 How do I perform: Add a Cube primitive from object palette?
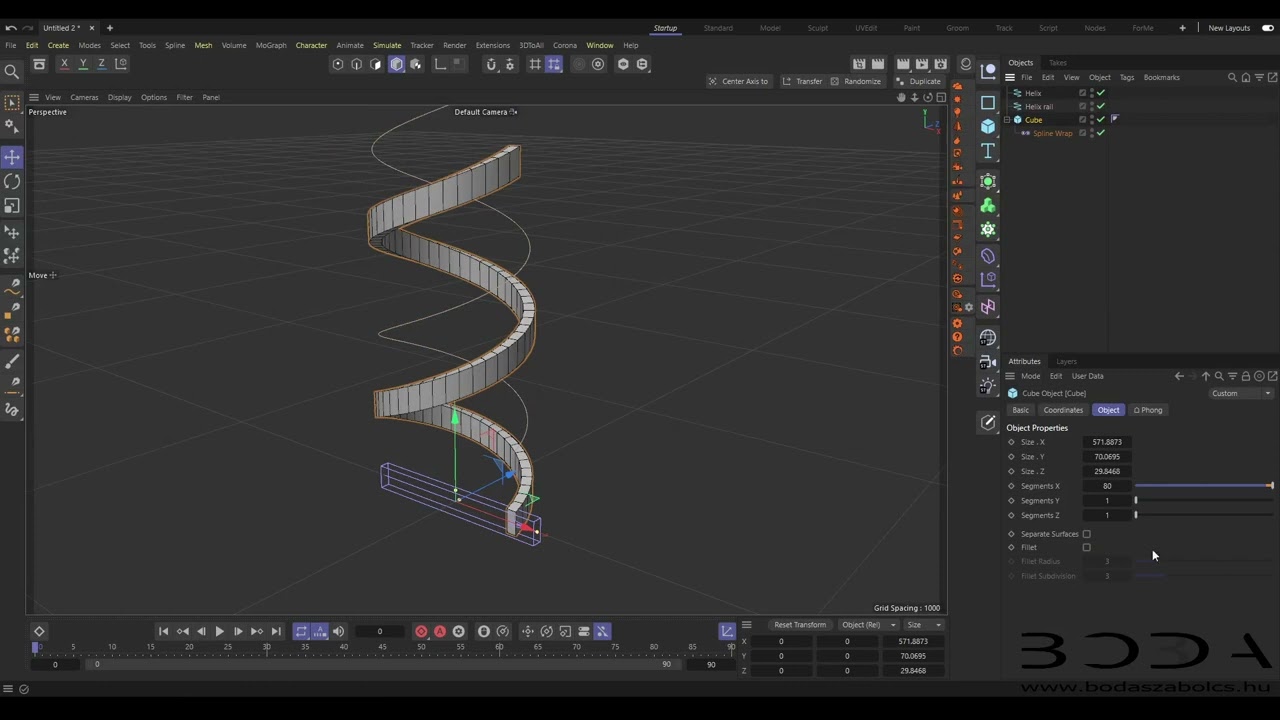(988, 126)
